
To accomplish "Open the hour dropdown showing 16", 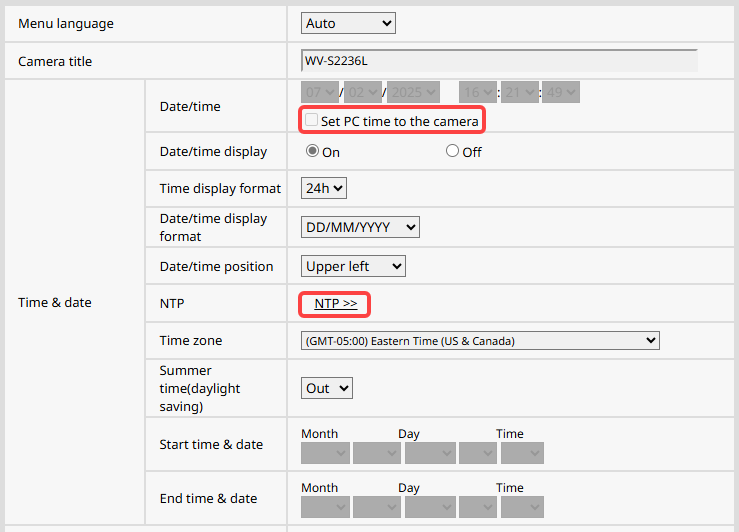I will coord(477,92).
